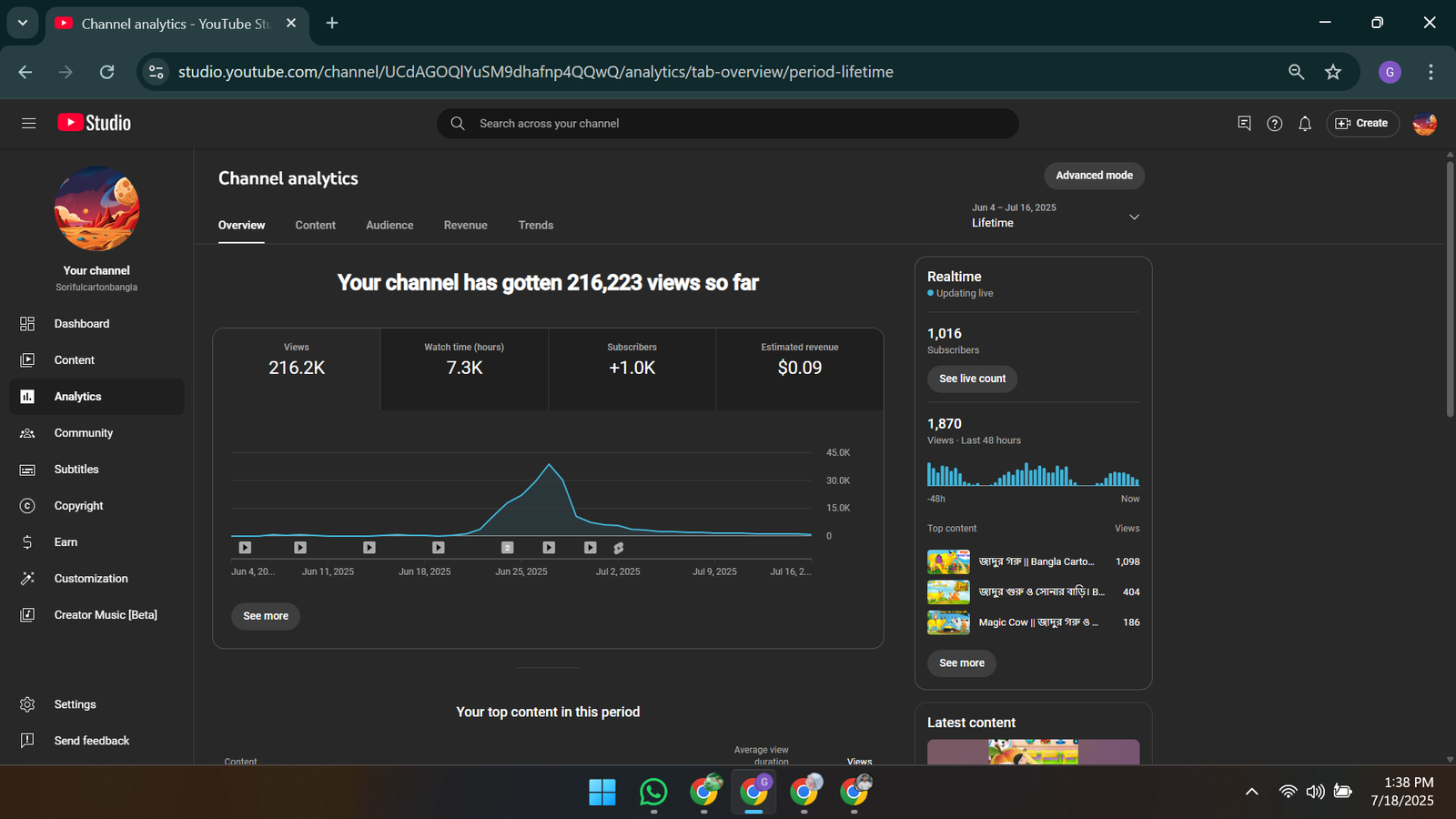The image size is (1456, 819).
Task: Open the Windows Start menu
Action: (602, 793)
